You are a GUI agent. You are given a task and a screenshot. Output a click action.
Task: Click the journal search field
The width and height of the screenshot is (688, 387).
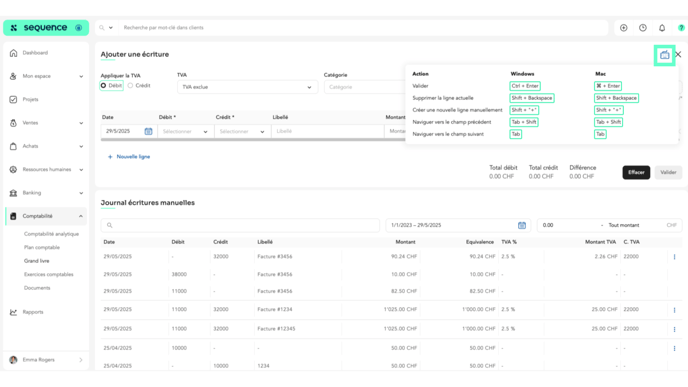pyautogui.click(x=240, y=225)
